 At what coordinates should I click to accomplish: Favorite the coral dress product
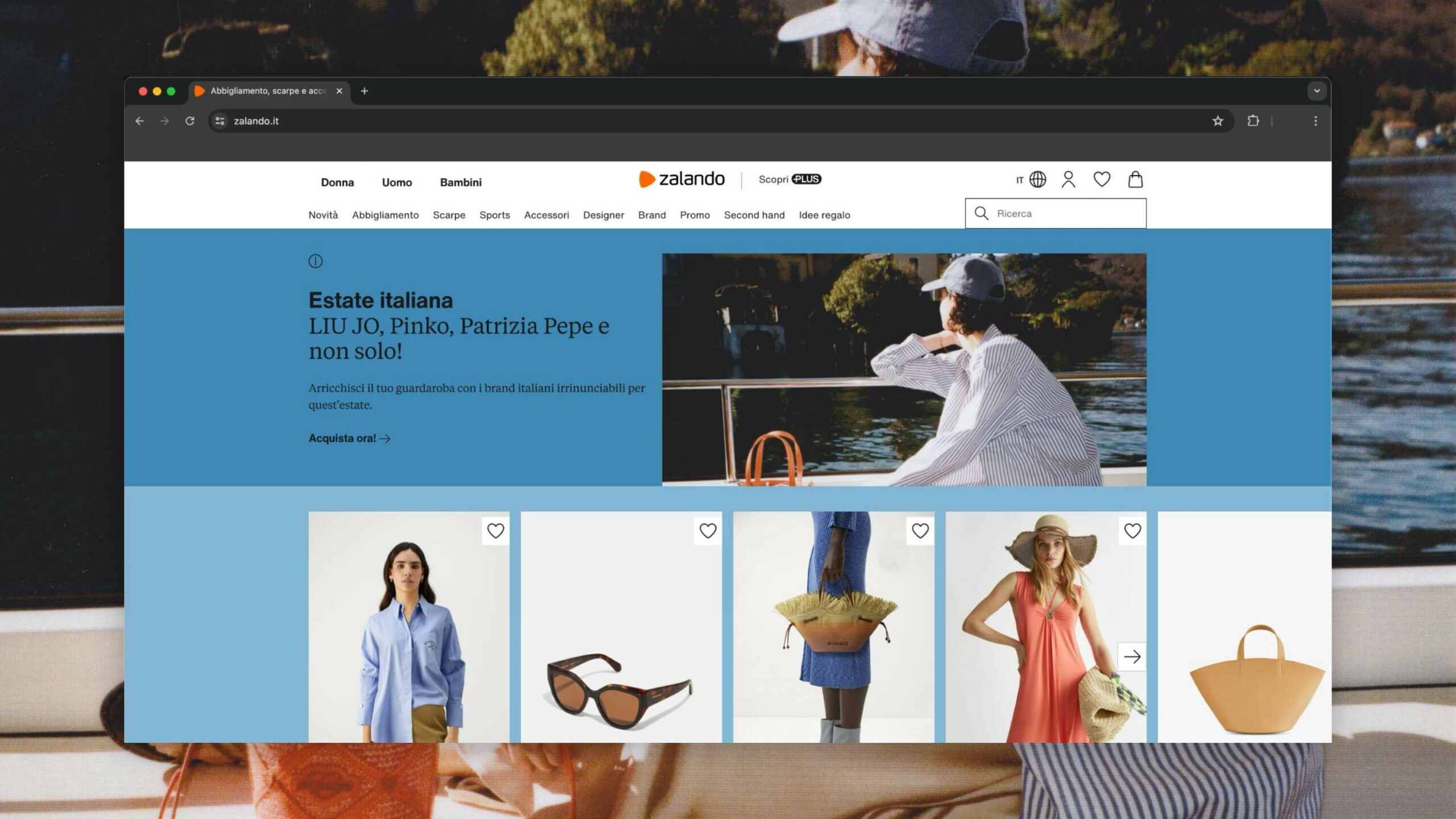[x=1132, y=531]
